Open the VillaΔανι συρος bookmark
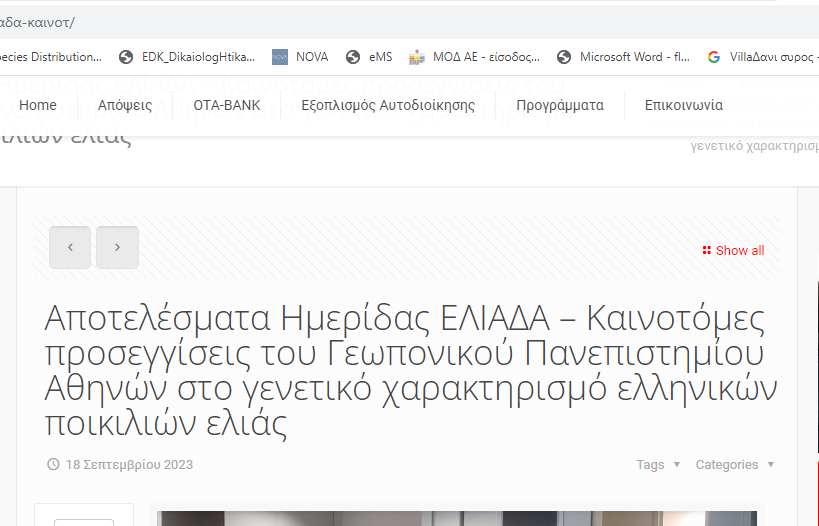 click(760, 57)
